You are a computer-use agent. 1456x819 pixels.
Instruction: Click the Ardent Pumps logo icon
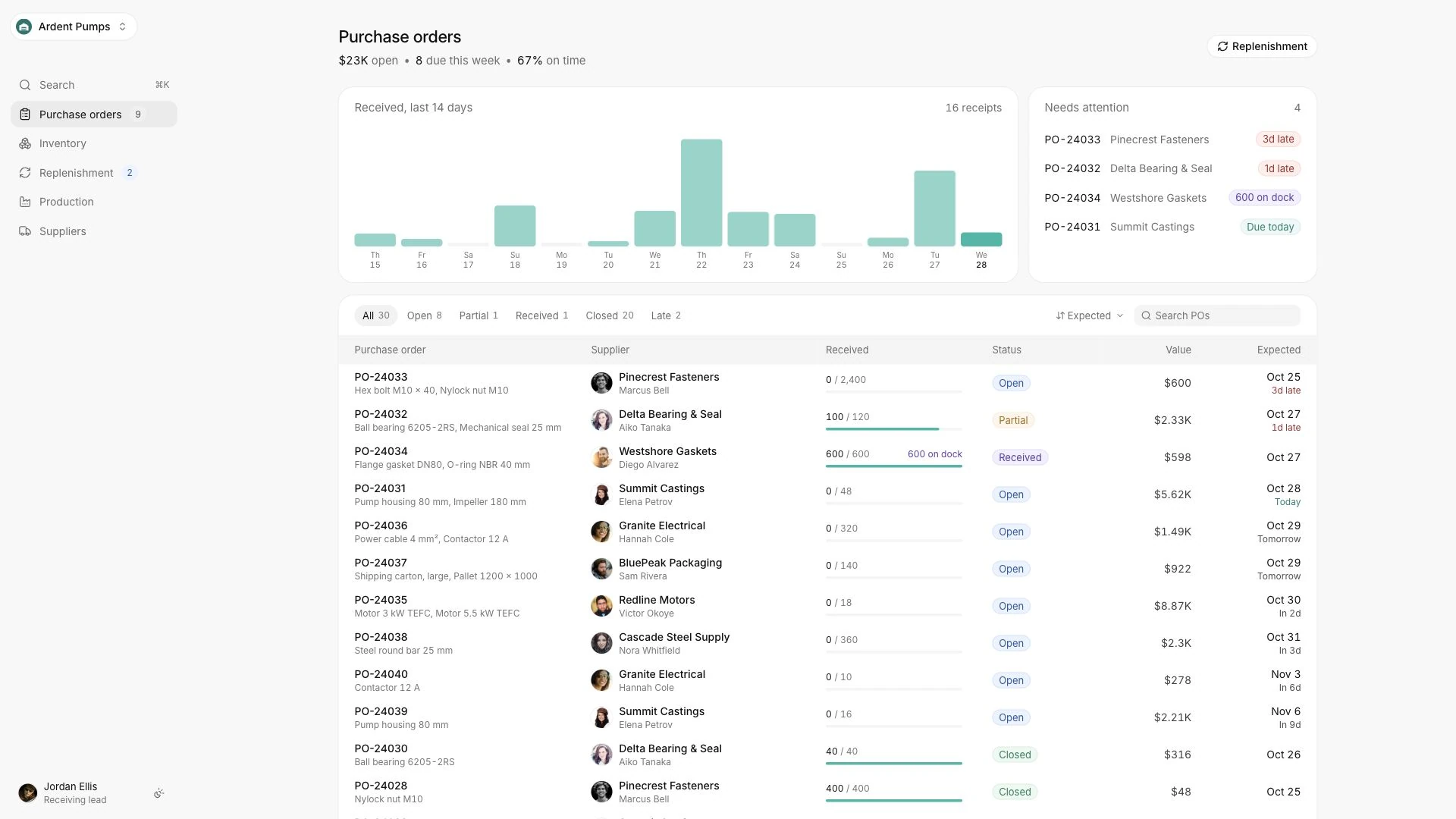pos(24,27)
